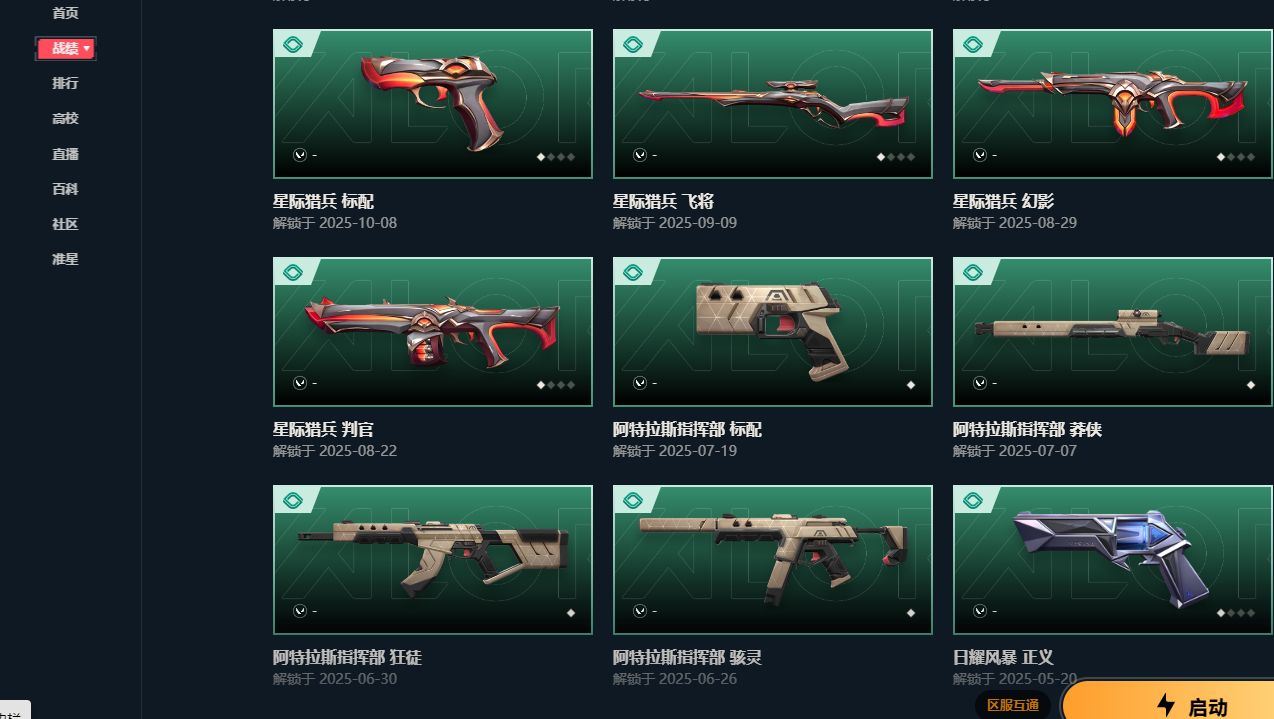Click the chevron circle icon on 星际猎兵 判官 card
1274x719 pixels.
coord(299,383)
